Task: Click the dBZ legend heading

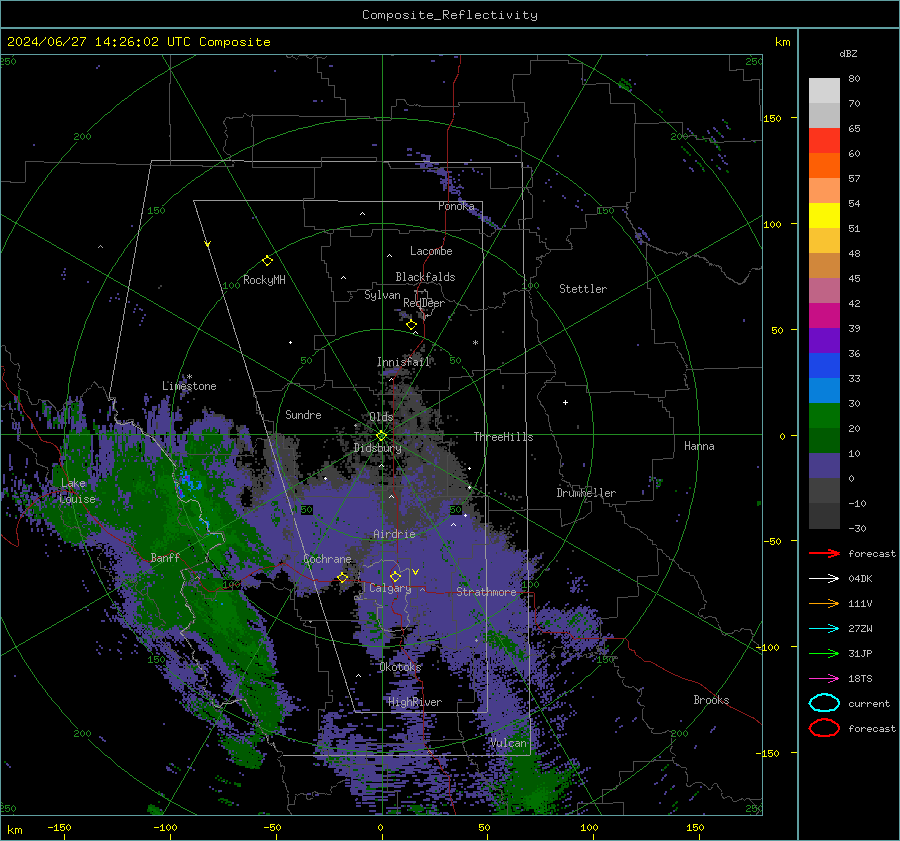Action: (848, 53)
